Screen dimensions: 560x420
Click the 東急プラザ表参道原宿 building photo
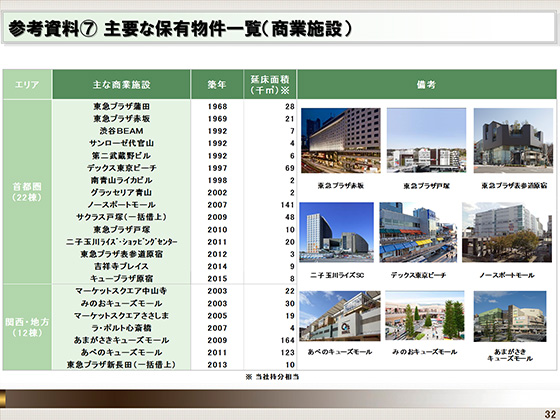tap(513, 140)
